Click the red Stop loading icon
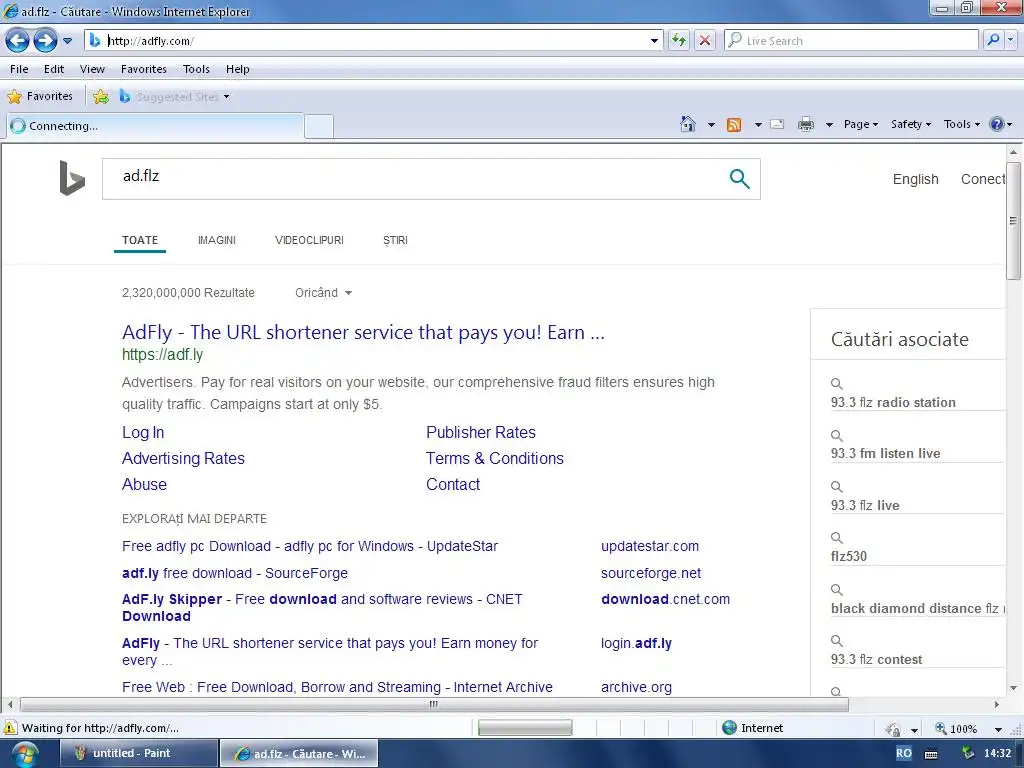Viewport: 1024px width, 768px height. click(705, 40)
